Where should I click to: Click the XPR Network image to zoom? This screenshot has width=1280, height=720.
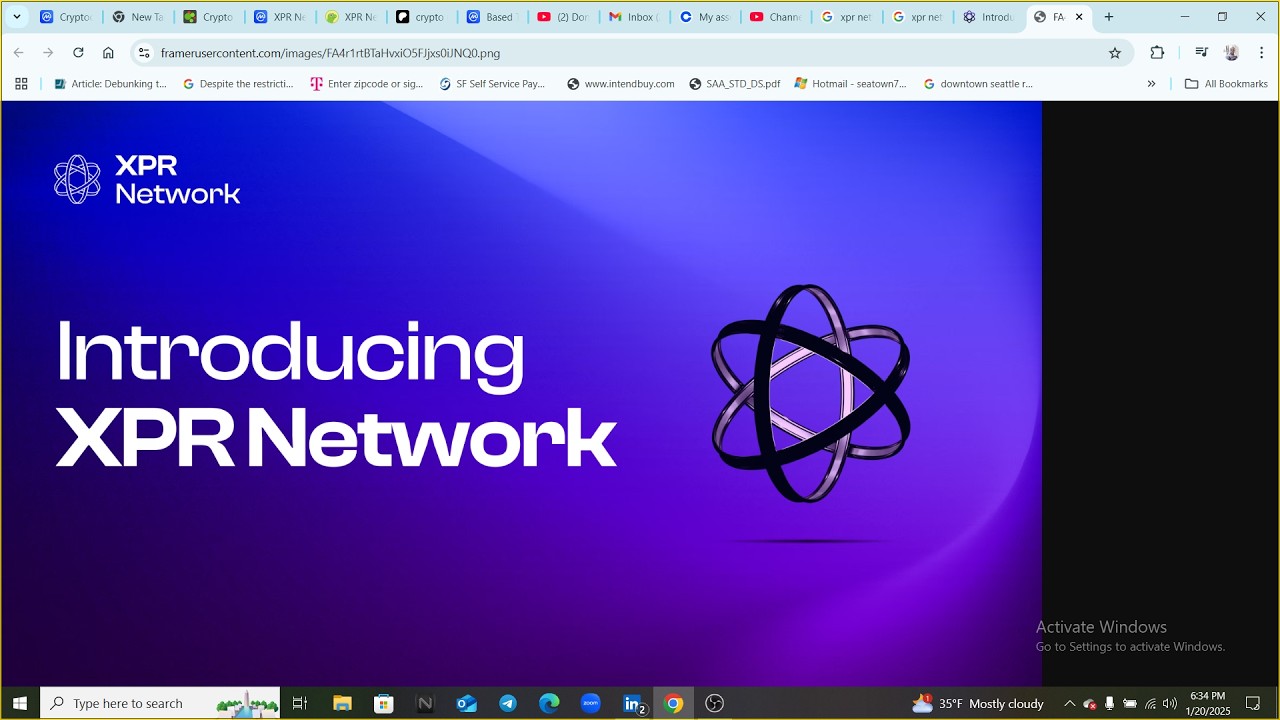tap(521, 393)
